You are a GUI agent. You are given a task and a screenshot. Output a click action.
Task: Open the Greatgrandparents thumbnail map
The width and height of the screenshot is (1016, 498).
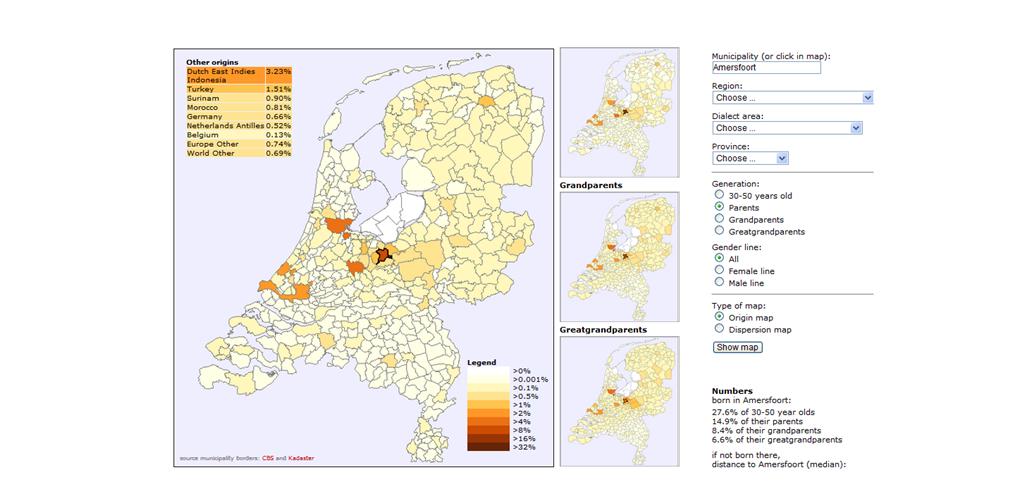click(619, 401)
